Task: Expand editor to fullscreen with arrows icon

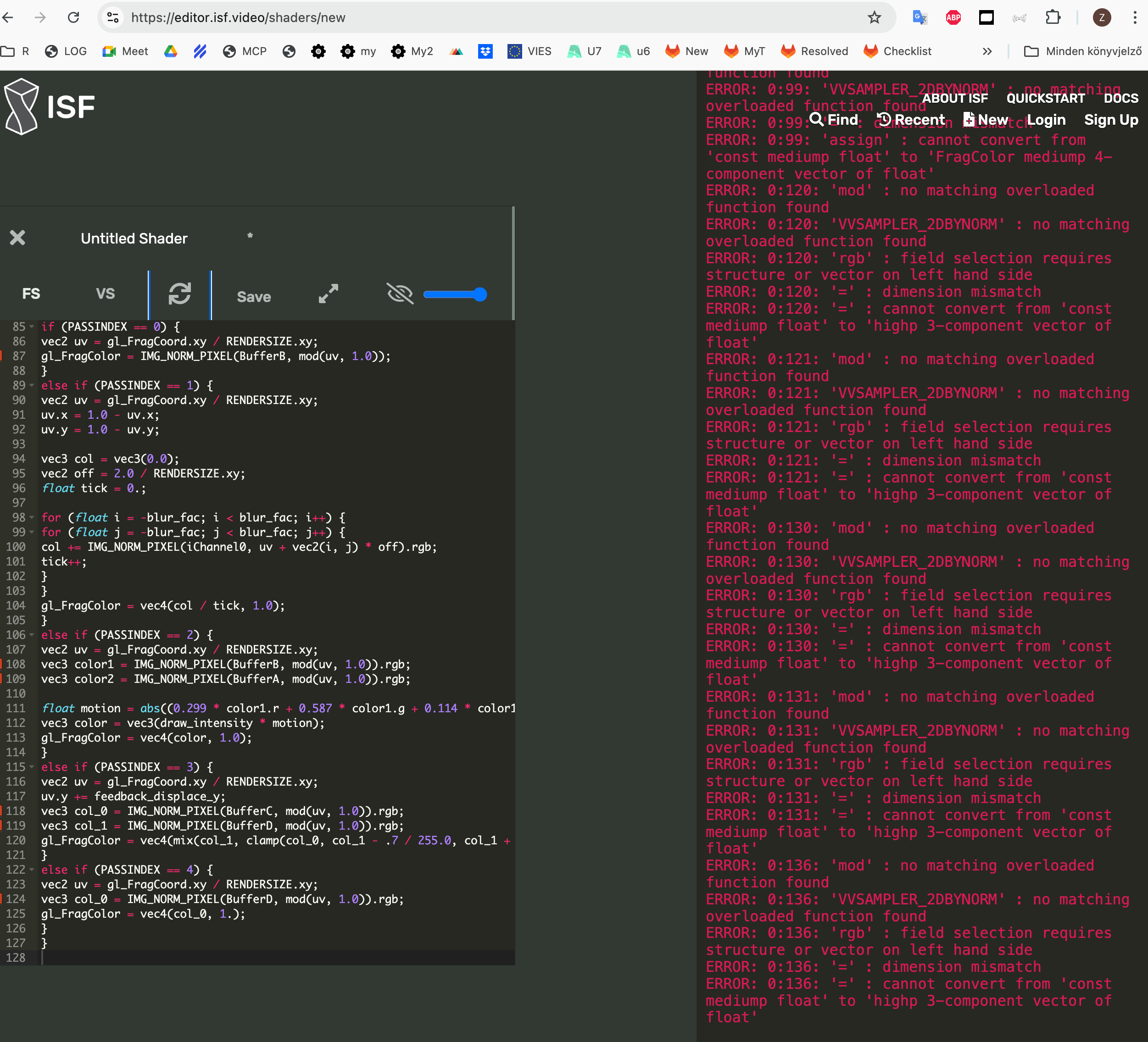Action: click(x=328, y=294)
